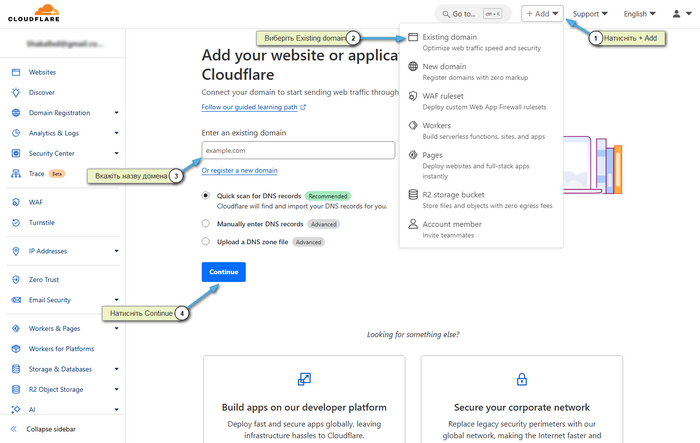
Task: Choose Account member from Add menu
Action: click(481, 229)
